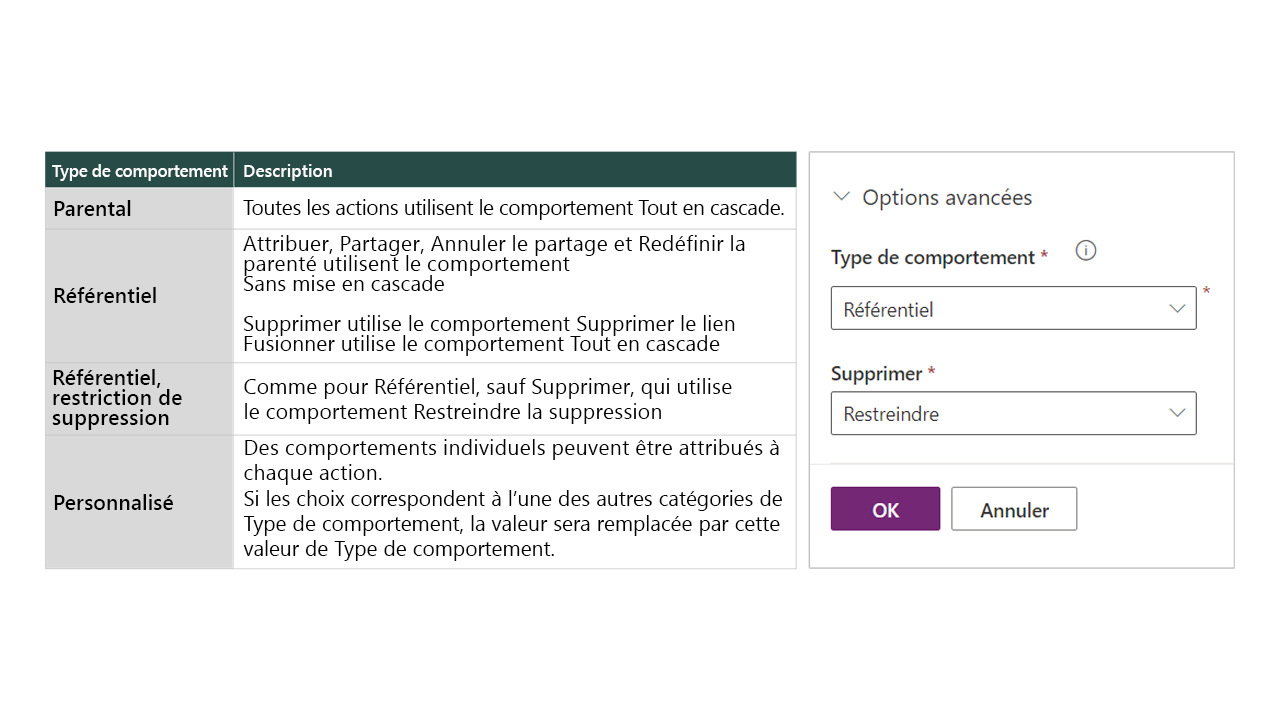Screen dimensions: 1280x720
Task: Click the collapse arrow beside Options avancées
Action: coord(840,197)
